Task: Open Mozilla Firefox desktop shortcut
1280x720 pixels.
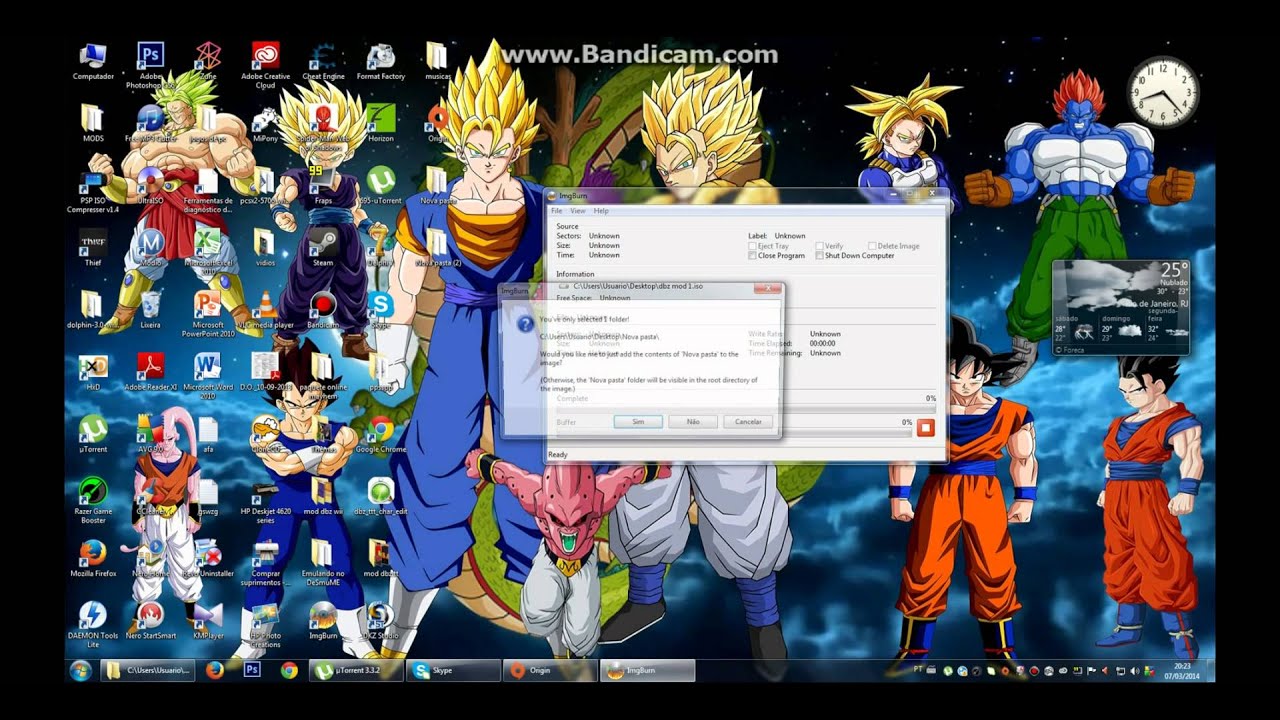Action: pyautogui.click(x=93, y=558)
